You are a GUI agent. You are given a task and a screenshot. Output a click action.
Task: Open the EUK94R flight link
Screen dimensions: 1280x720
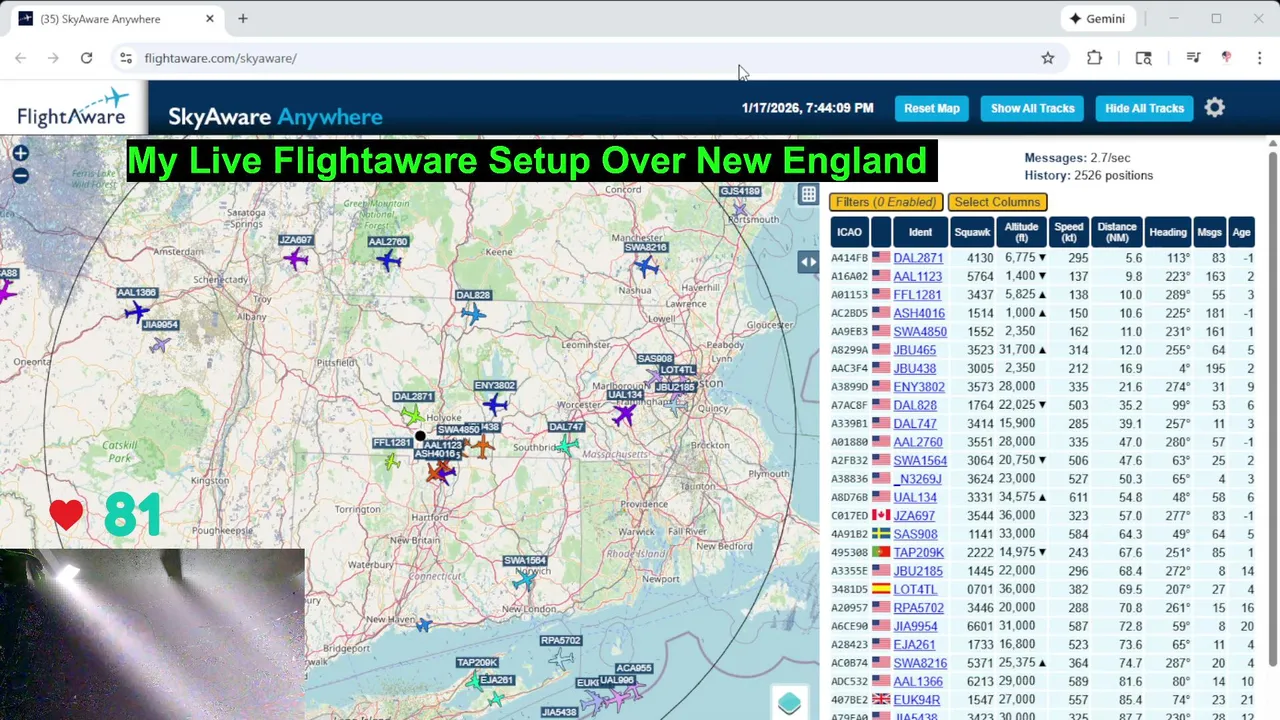pos(917,700)
